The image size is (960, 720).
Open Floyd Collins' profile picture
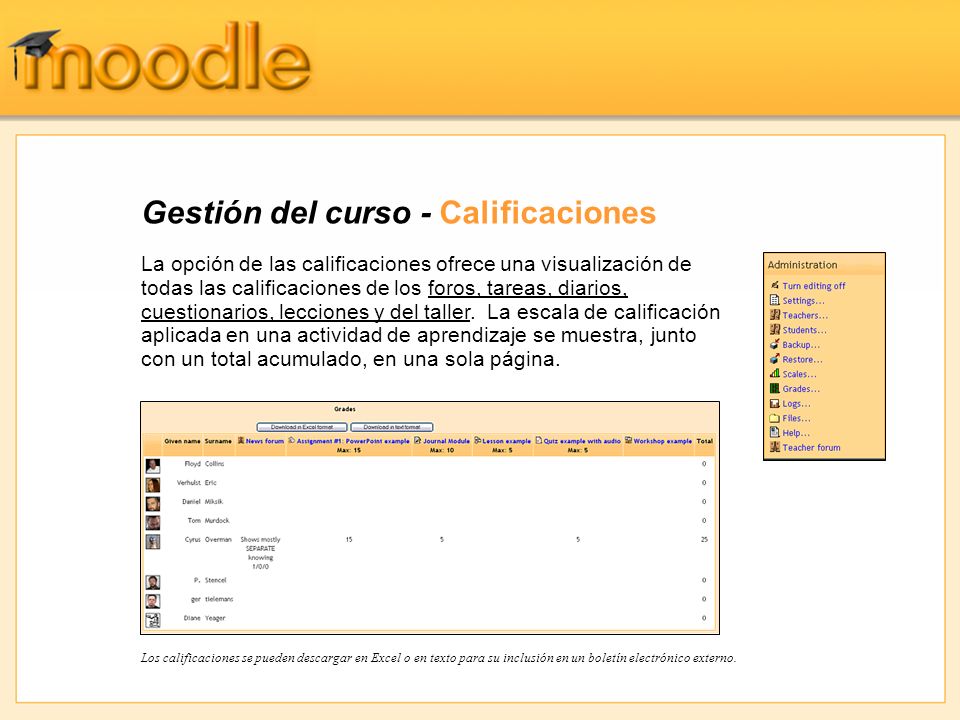(x=153, y=466)
